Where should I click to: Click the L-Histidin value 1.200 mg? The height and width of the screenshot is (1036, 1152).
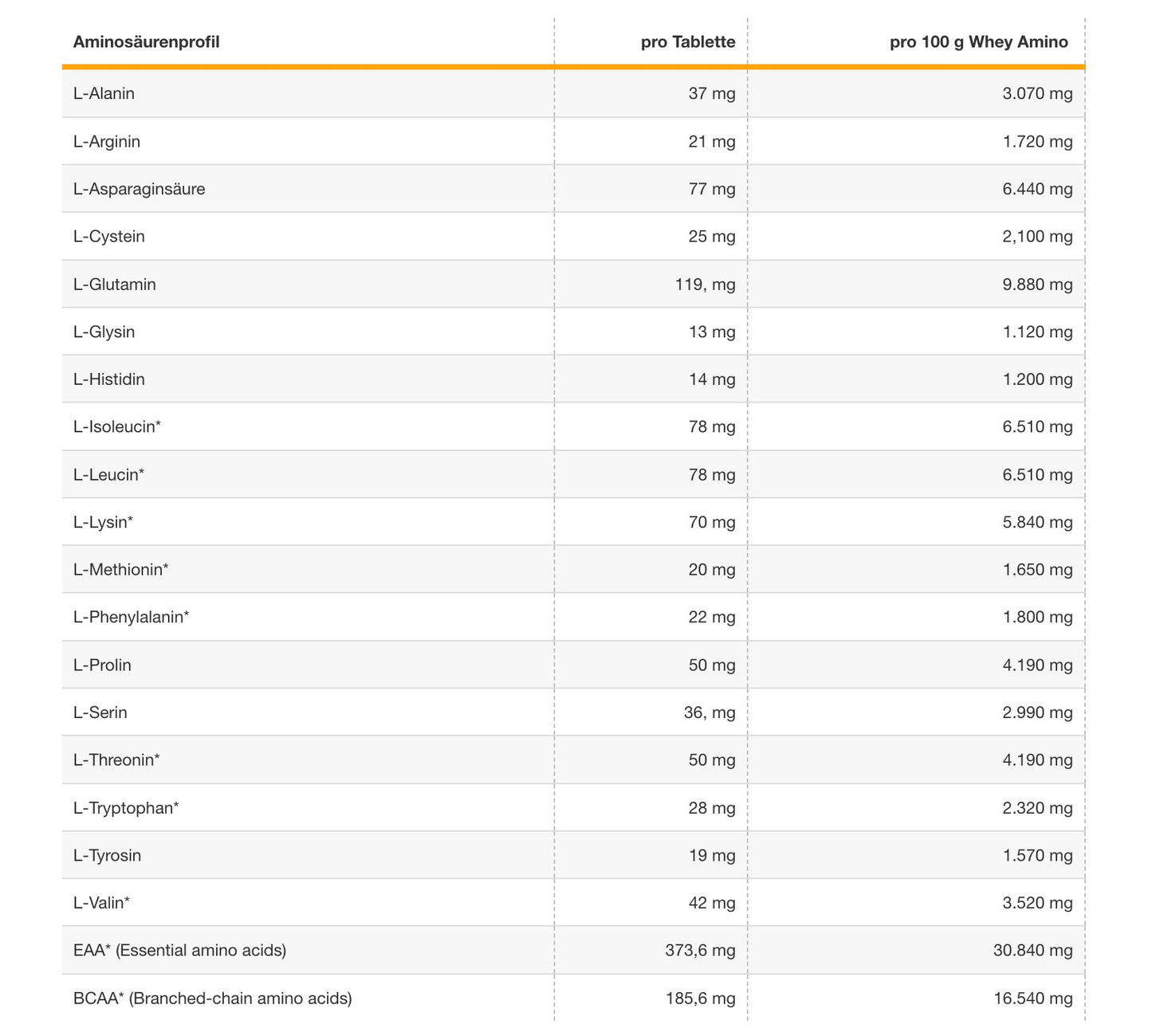pyautogui.click(x=1037, y=379)
